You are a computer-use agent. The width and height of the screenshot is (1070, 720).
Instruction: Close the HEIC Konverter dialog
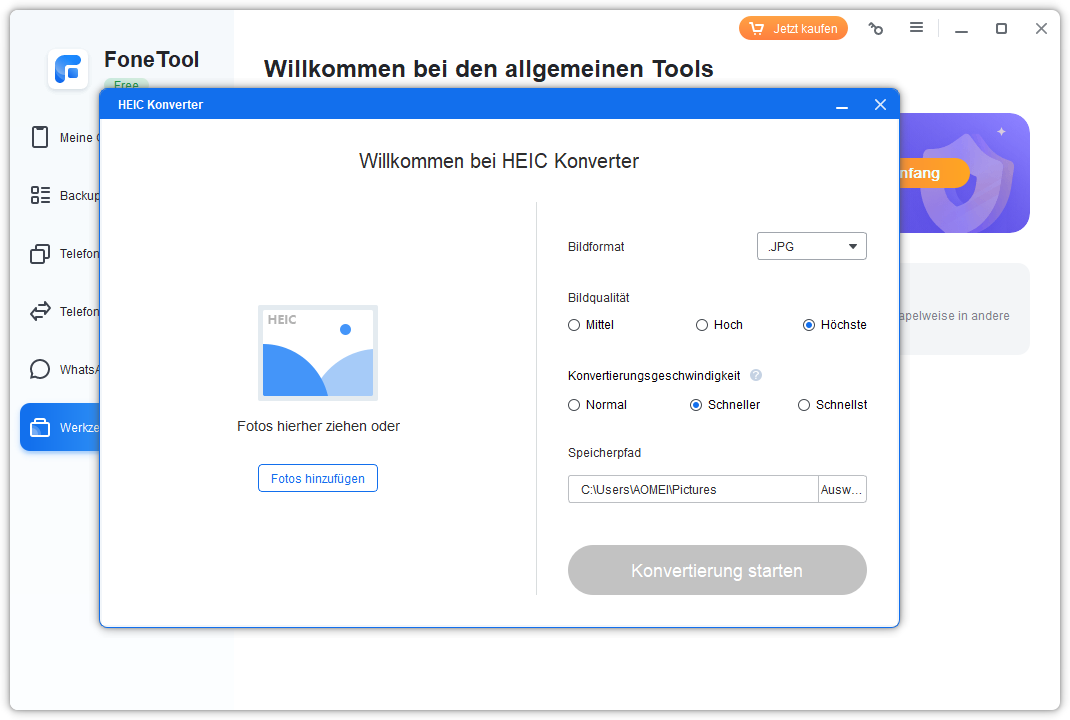coord(880,105)
